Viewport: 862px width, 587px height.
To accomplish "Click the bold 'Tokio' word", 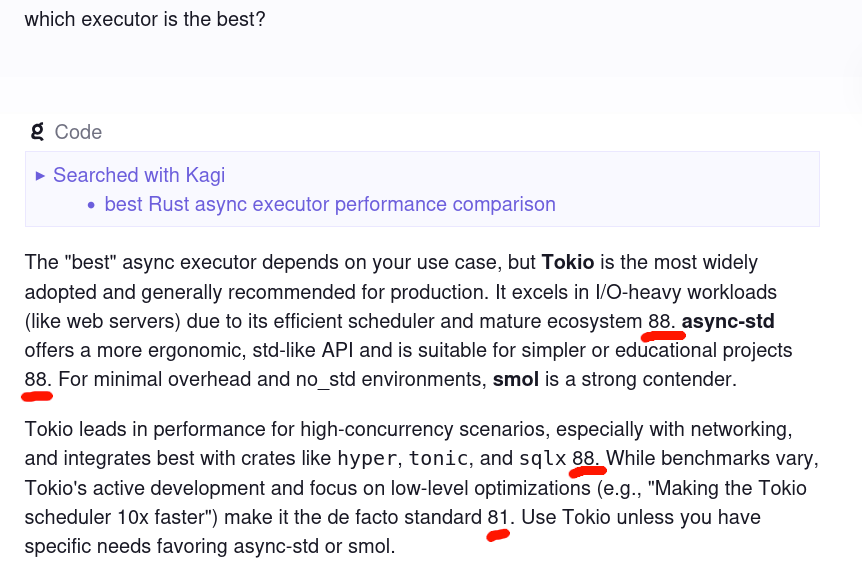I will 568,263.
